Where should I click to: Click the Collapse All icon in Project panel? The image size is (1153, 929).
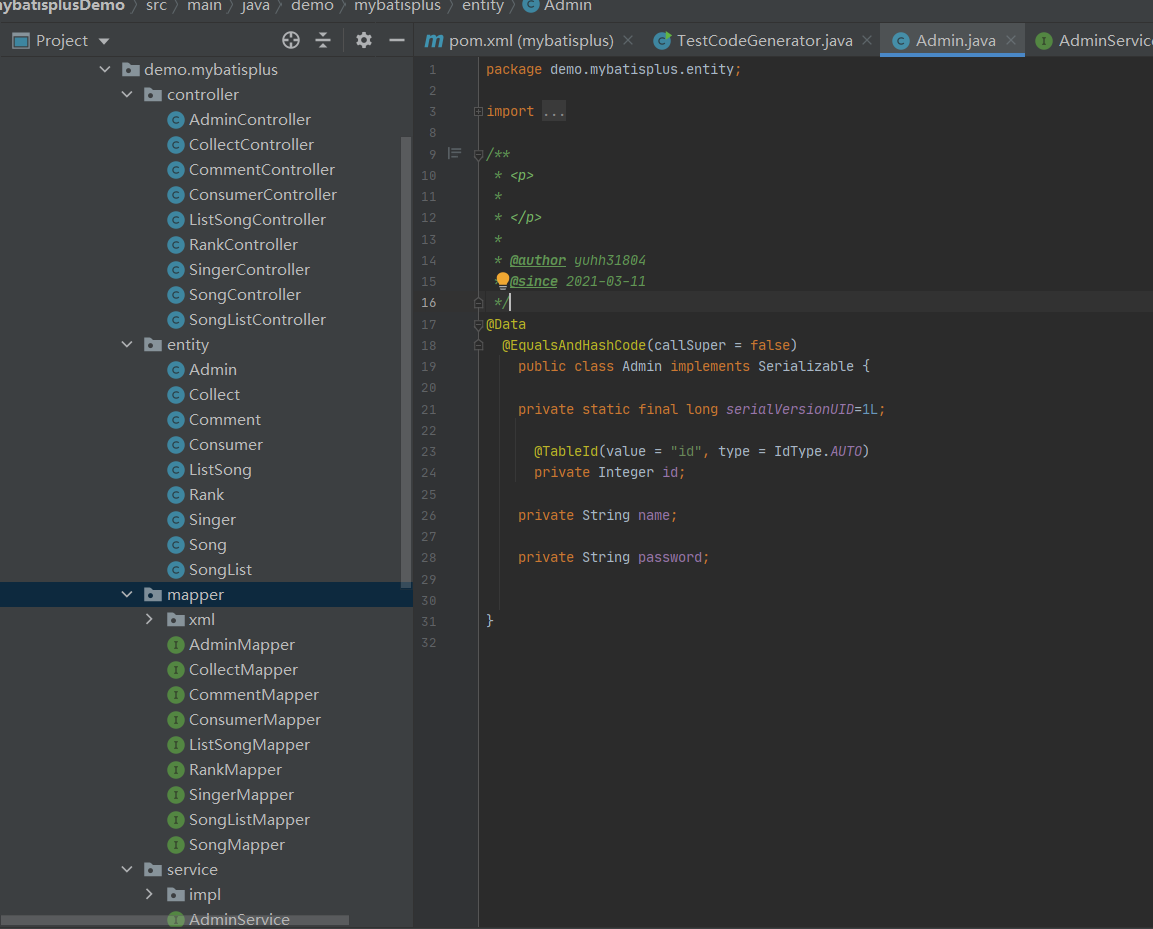pos(323,40)
